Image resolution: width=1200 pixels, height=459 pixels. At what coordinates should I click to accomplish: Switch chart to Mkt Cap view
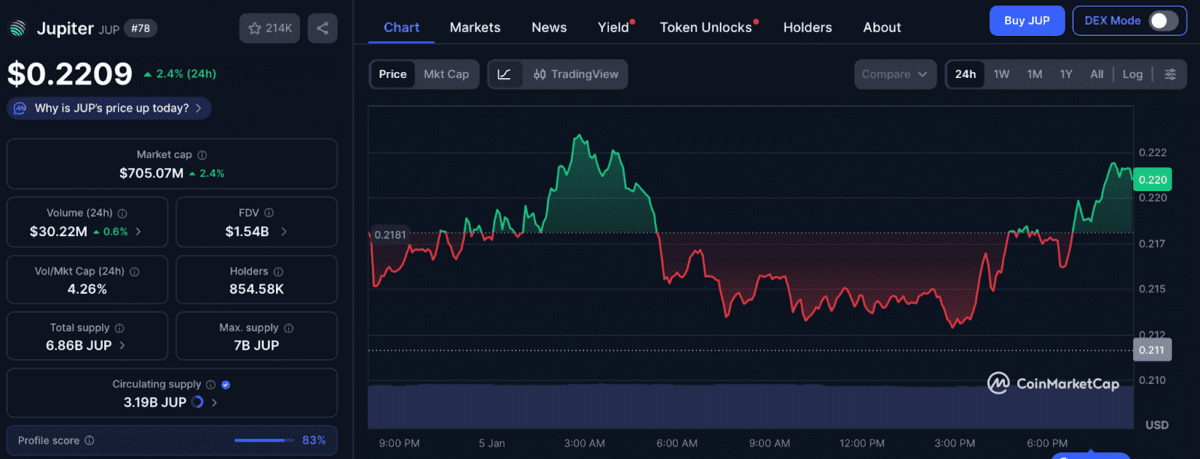click(446, 74)
